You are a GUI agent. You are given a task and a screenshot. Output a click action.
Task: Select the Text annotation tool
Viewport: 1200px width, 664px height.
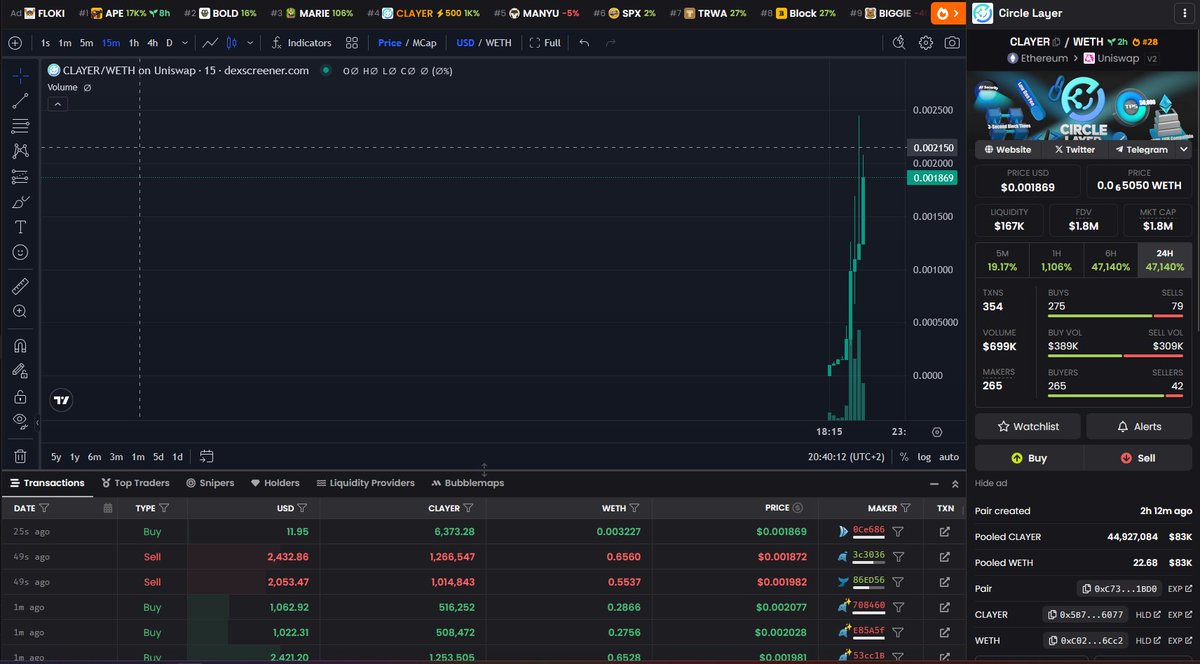[x=20, y=227]
